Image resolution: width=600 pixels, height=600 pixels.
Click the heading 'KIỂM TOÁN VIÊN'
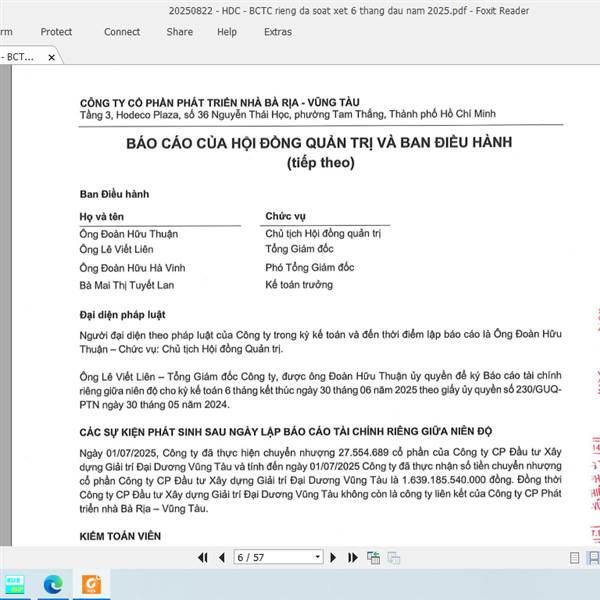tap(120, 536)
